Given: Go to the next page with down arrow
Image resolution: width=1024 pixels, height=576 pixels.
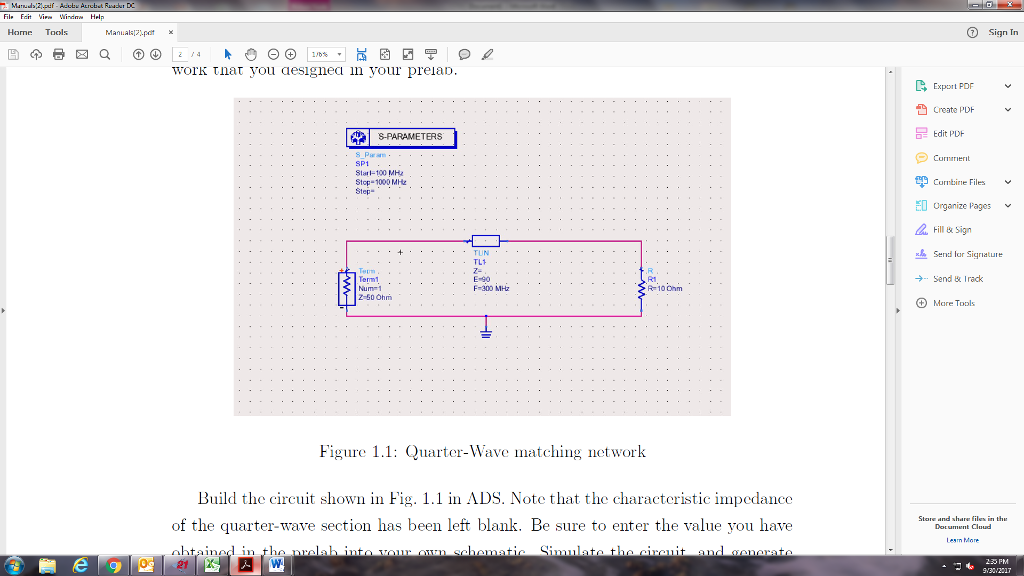Looking at the screenshot, I should (155, 54).
